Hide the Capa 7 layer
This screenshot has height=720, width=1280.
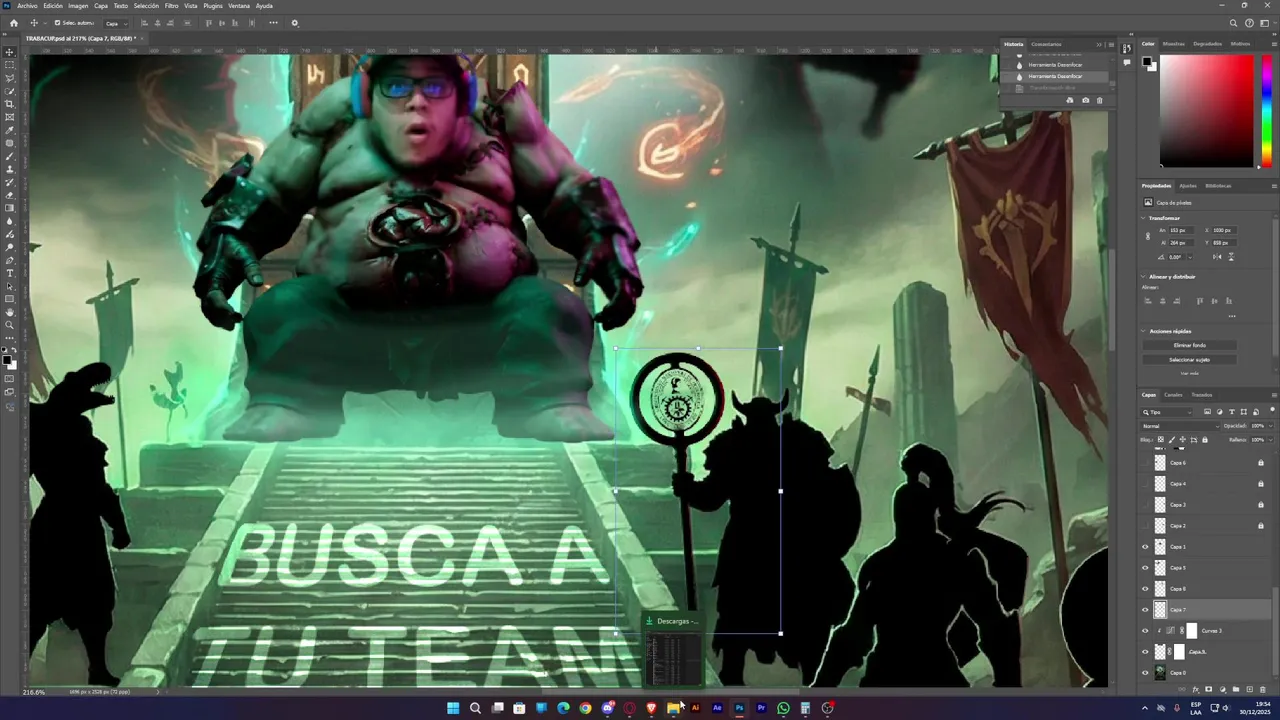pos(1146,609)
